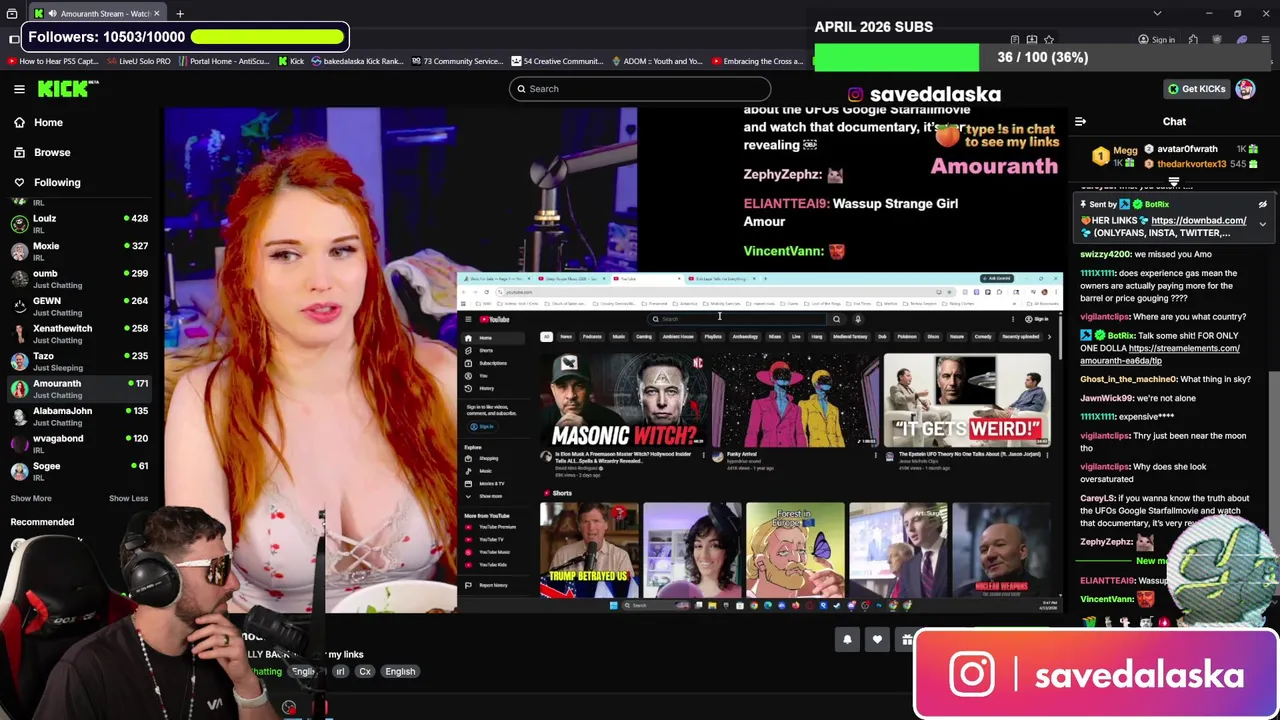Mute the tab via speaker icon
This screenshot has width=1280, height=720.
(x=52, y=14)
